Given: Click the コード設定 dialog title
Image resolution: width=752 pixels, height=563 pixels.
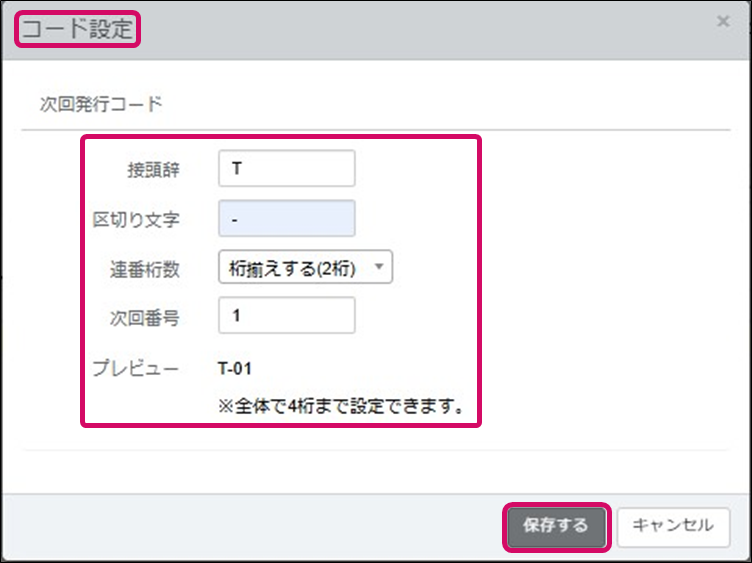Looking at the screenshot, I should point(77,29).
